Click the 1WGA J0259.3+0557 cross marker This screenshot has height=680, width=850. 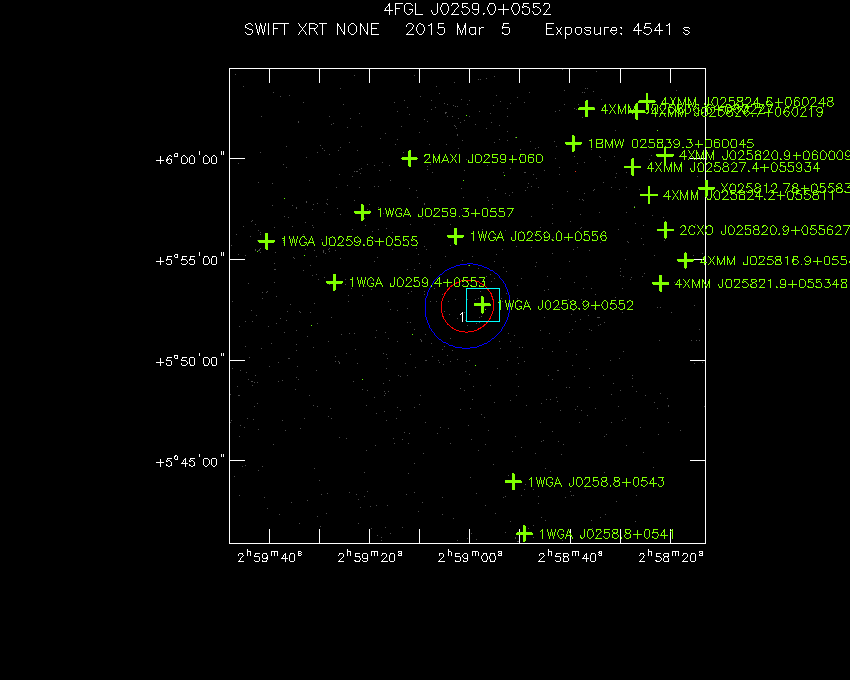[362, 212]
